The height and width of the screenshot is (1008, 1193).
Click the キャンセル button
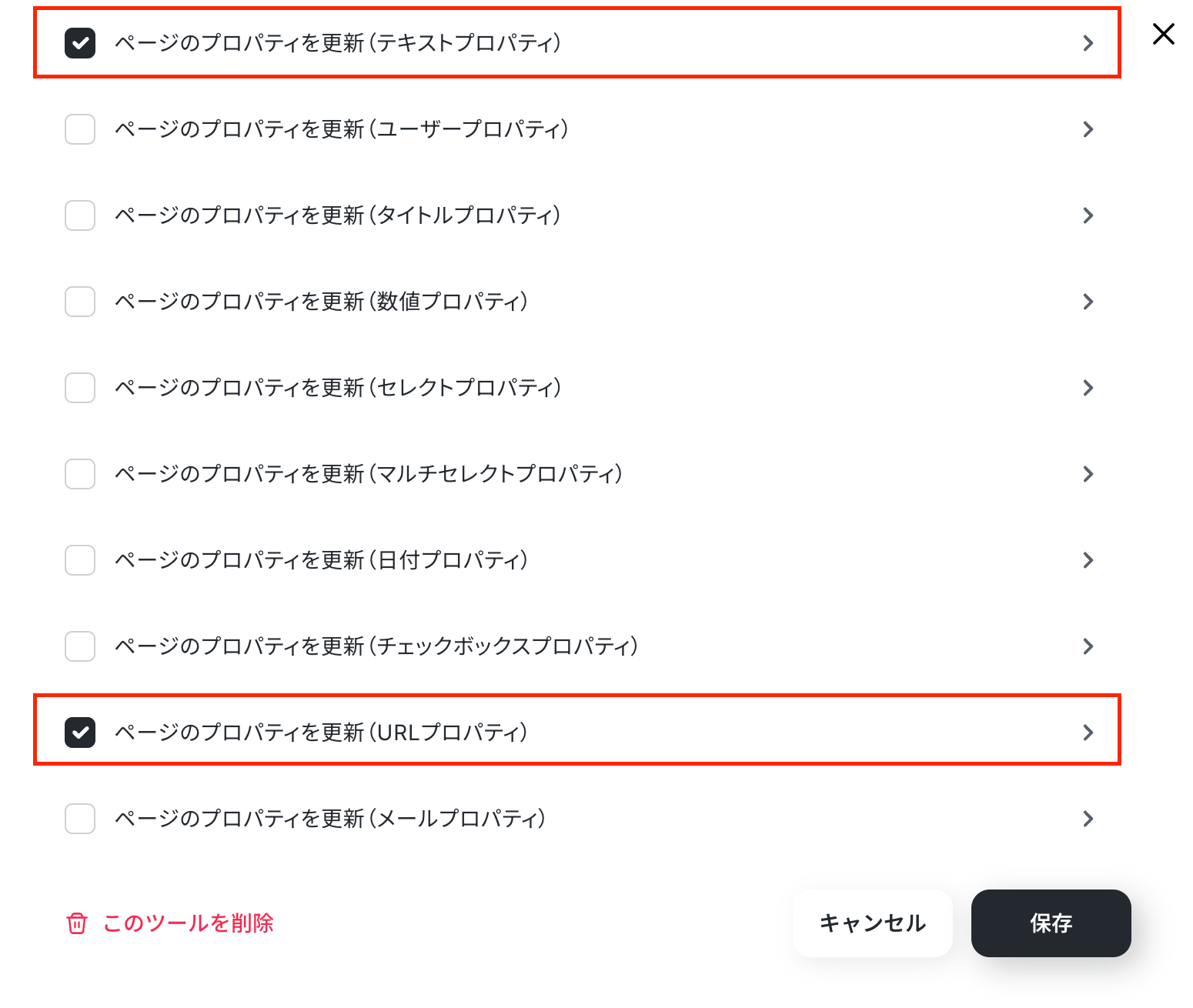(x=873, y=923)
